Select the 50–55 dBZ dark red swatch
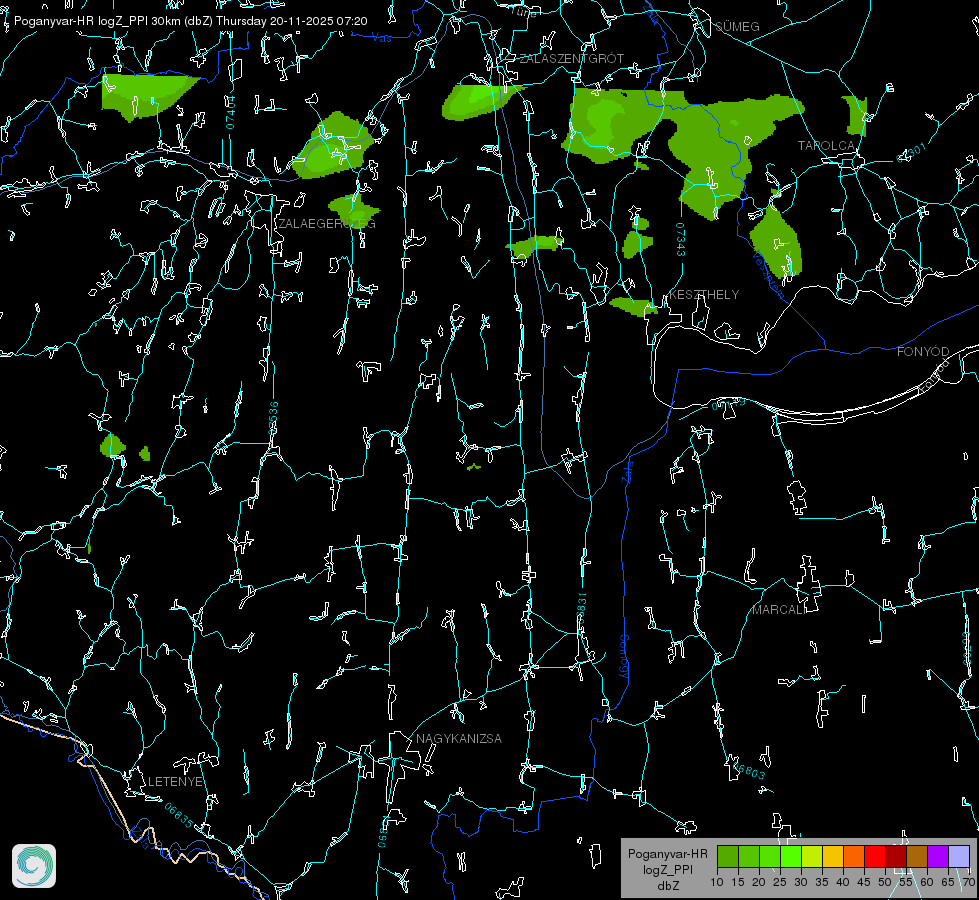The height and width of the screenshot is (900, 979). (x=895, y=856)
